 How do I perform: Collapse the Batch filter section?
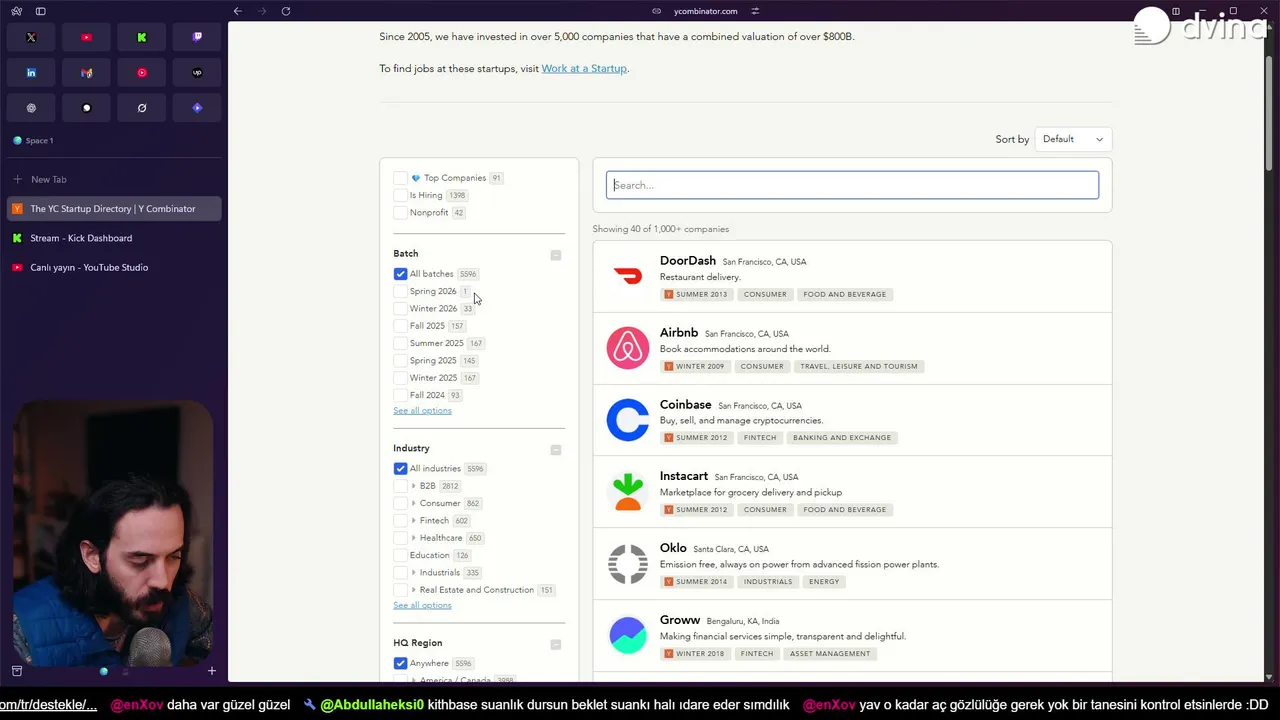pyautogui.click(x=556, y=255)
